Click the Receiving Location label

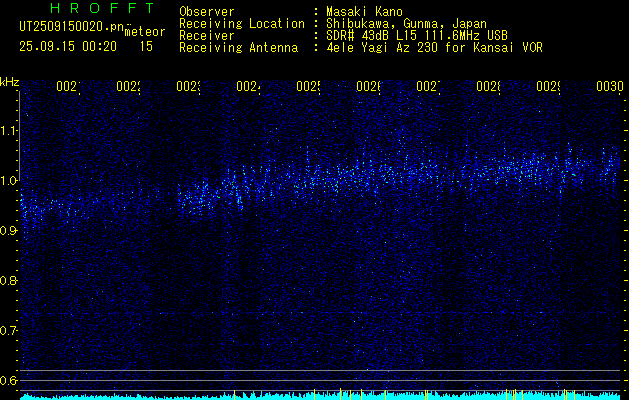point(242,24)
